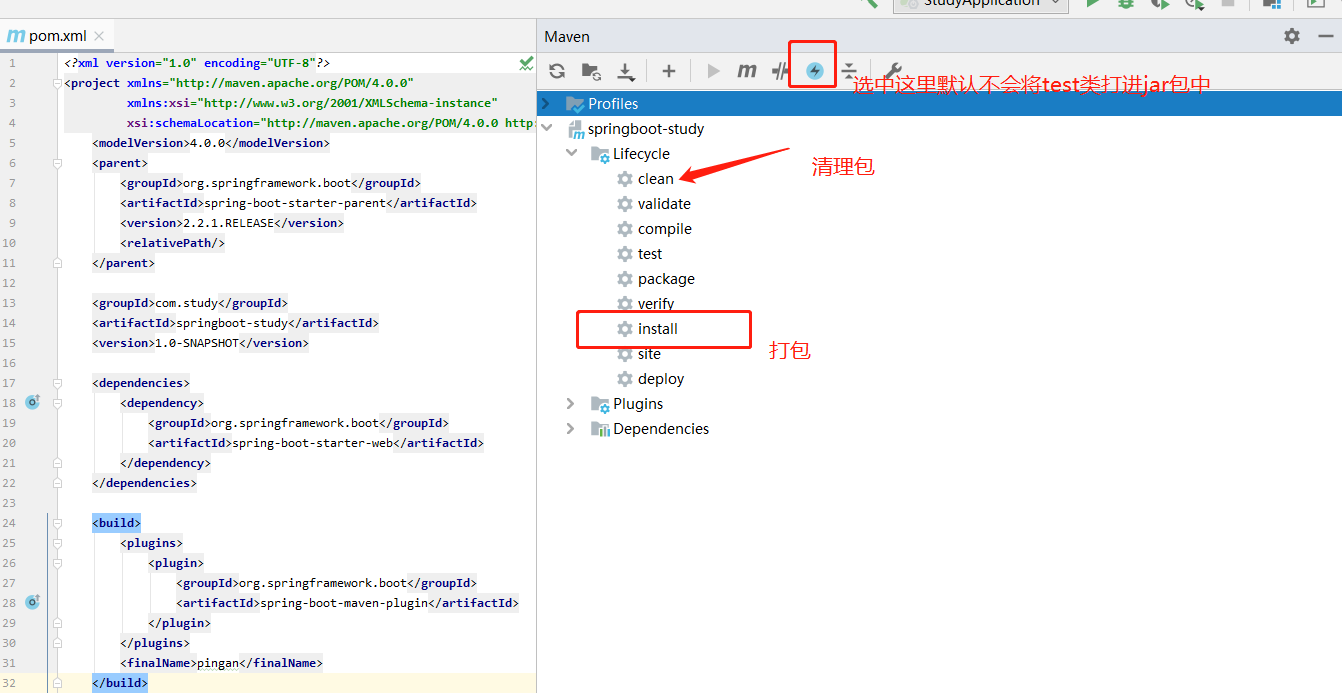The image size is (1342, 693).
Task: Click the relativePath tag line
Action: point(172,243)
